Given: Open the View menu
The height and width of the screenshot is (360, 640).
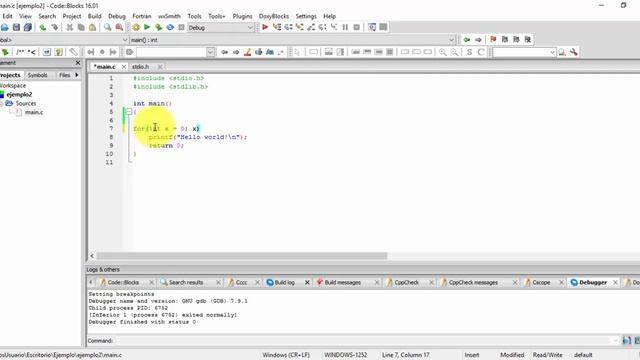Looking at the screenshot, I should 25,16.
